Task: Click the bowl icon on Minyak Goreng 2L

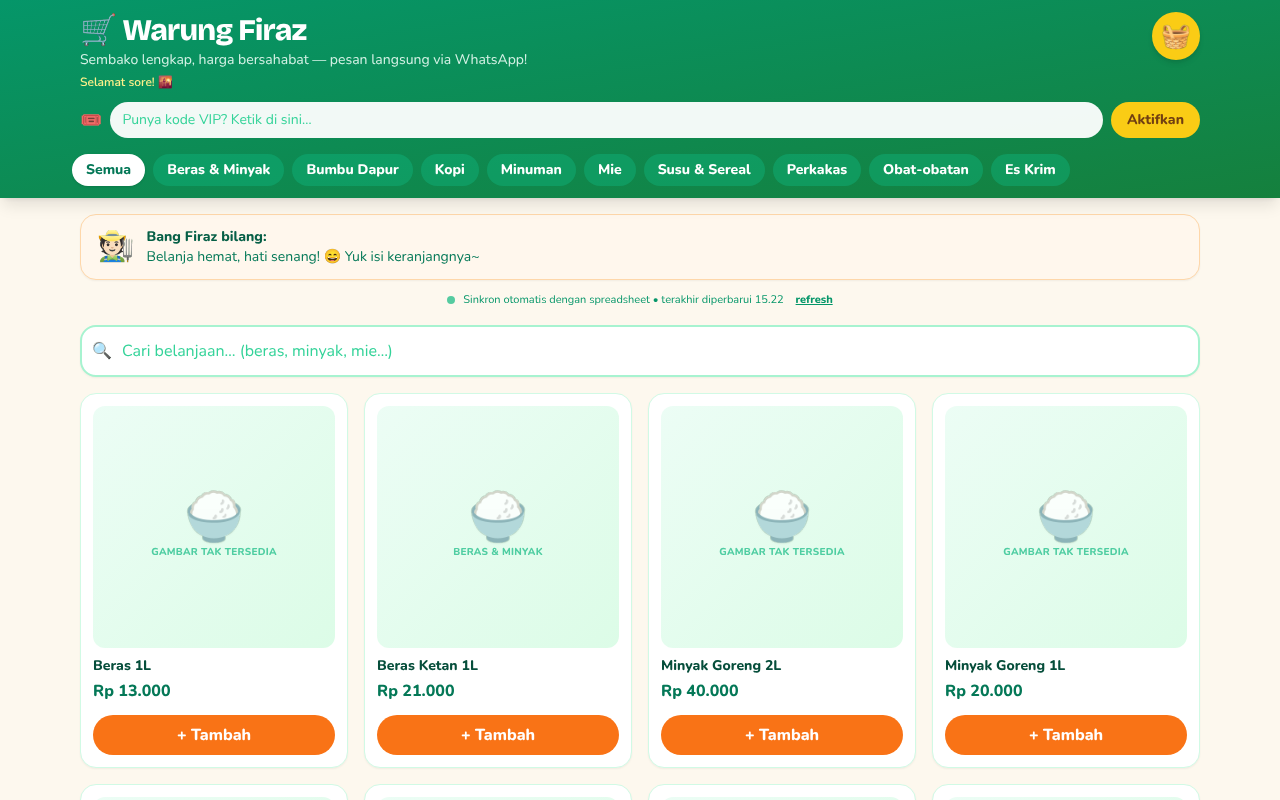Action: pyautogui.click(x=782, y=516)
